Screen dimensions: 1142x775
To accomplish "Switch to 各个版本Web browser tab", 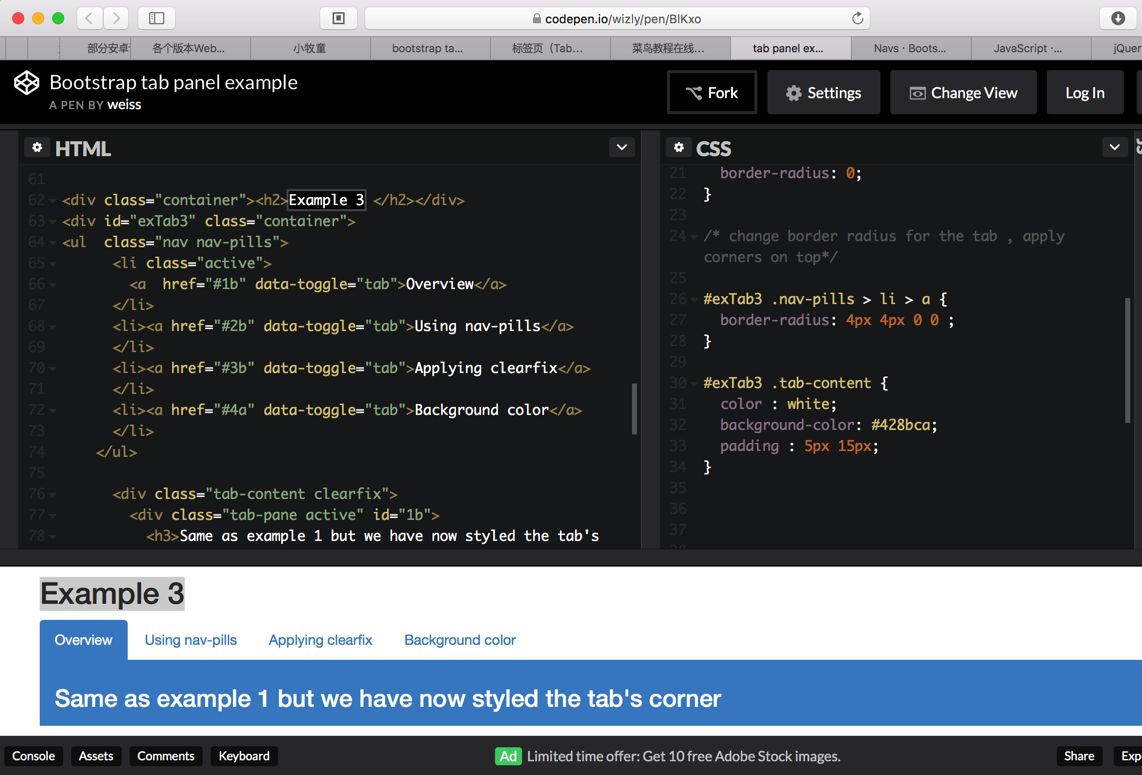I will pos(189,48).
